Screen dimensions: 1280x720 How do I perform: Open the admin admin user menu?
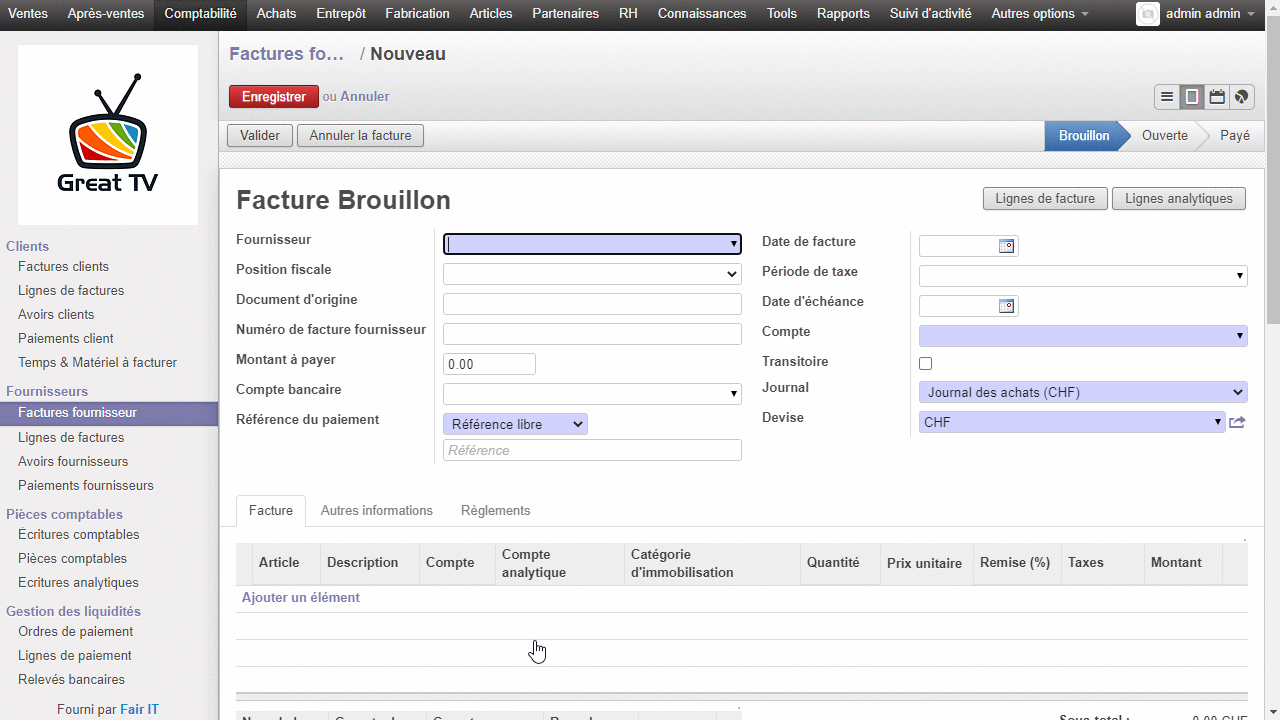pos(1210,14)
